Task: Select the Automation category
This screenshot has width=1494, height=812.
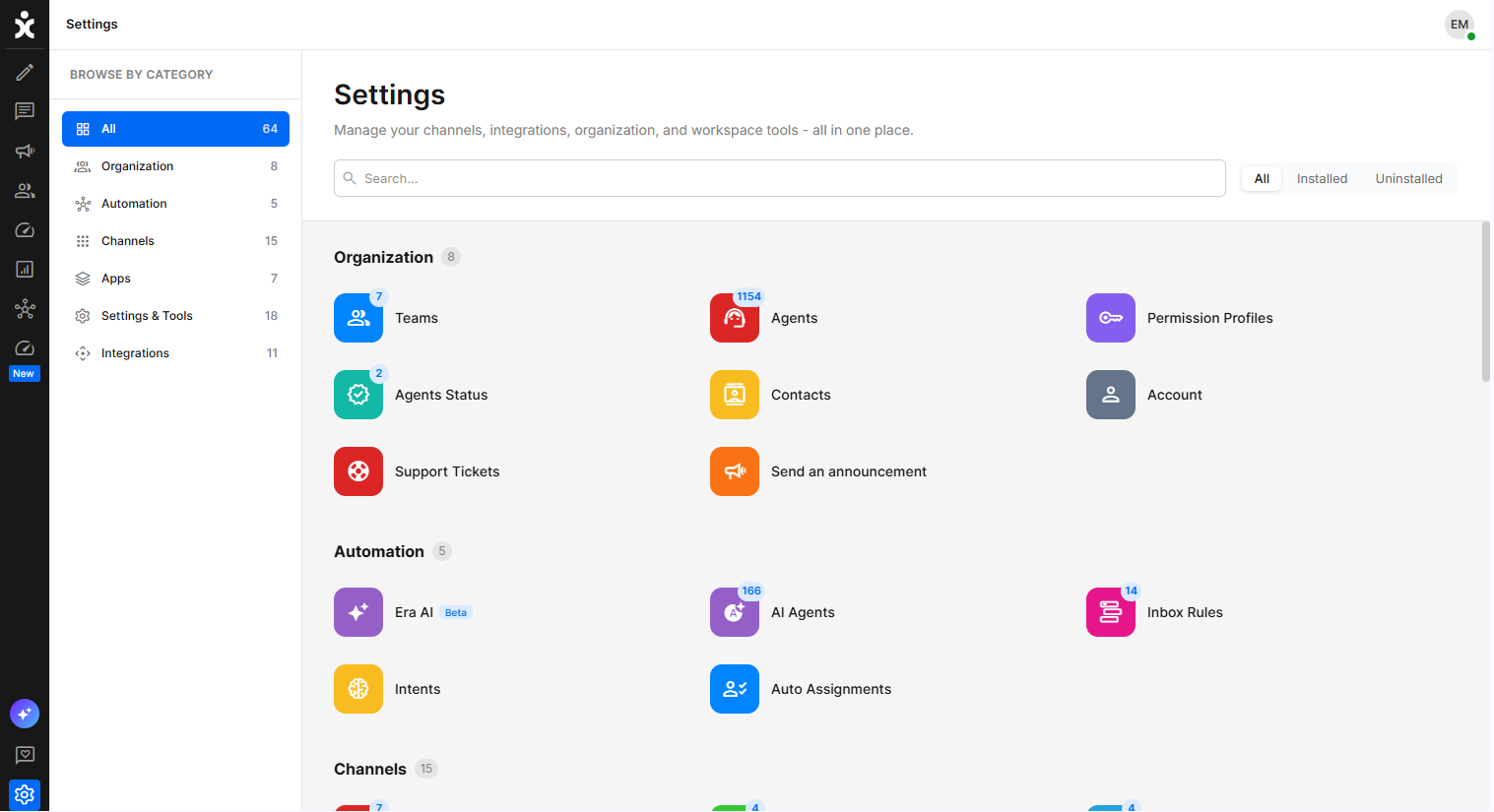Action: click(x=175, y=204)
